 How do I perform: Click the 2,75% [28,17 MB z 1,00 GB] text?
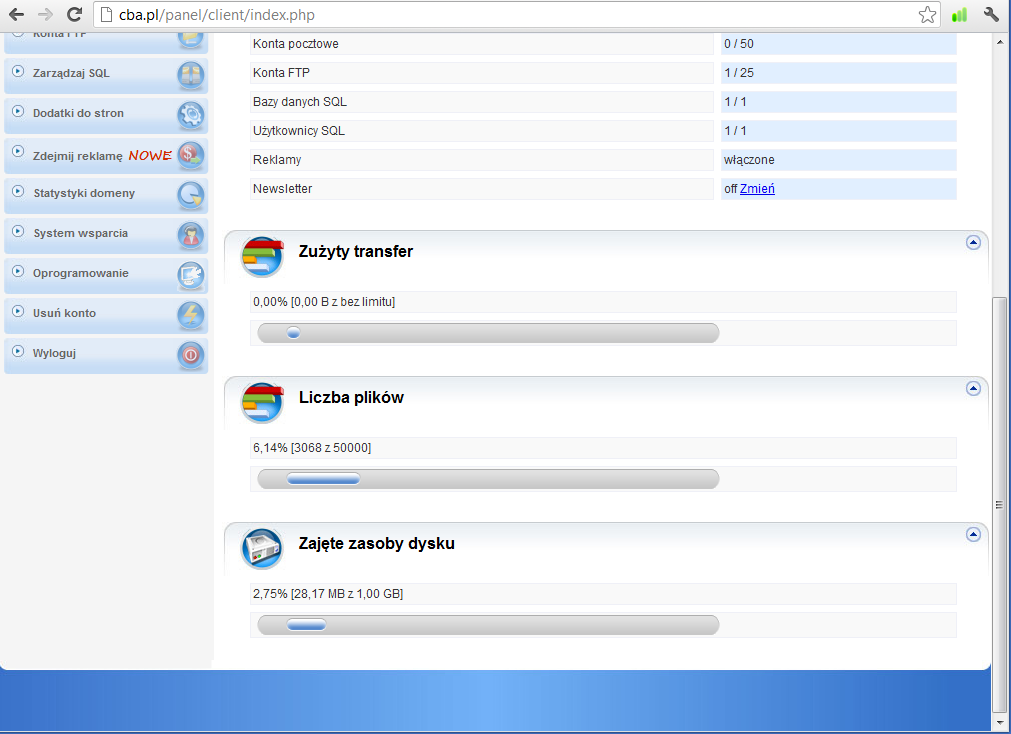[328, 593]
